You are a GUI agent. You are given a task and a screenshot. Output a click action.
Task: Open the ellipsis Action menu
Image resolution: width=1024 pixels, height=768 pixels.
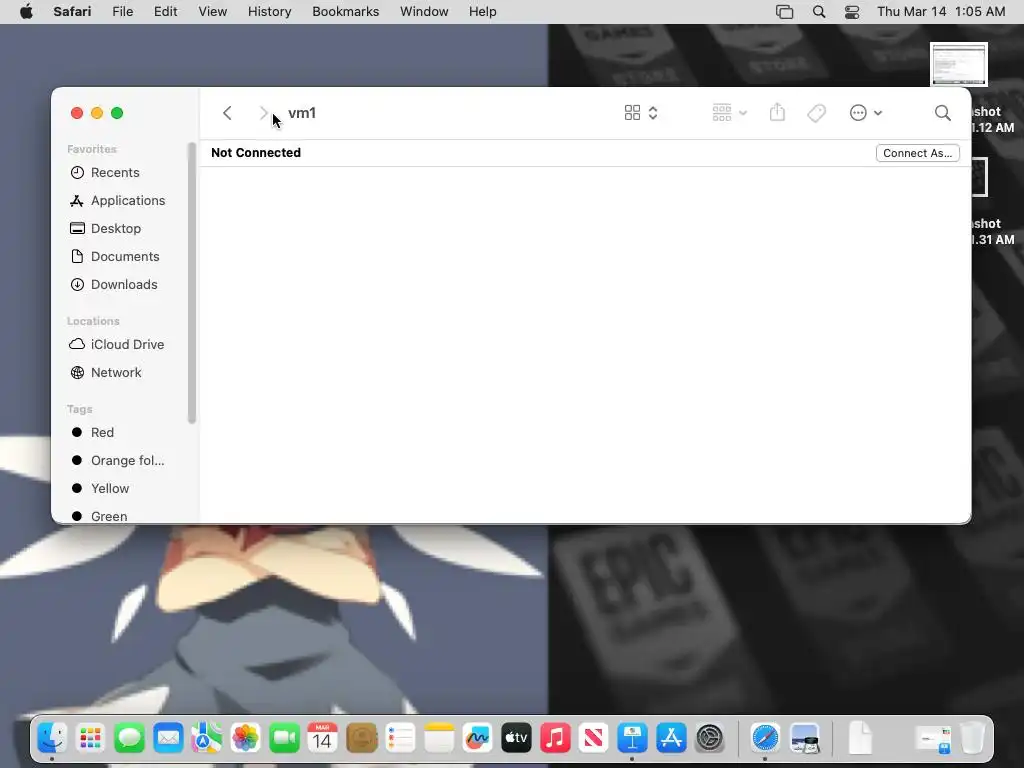point(866,113)
